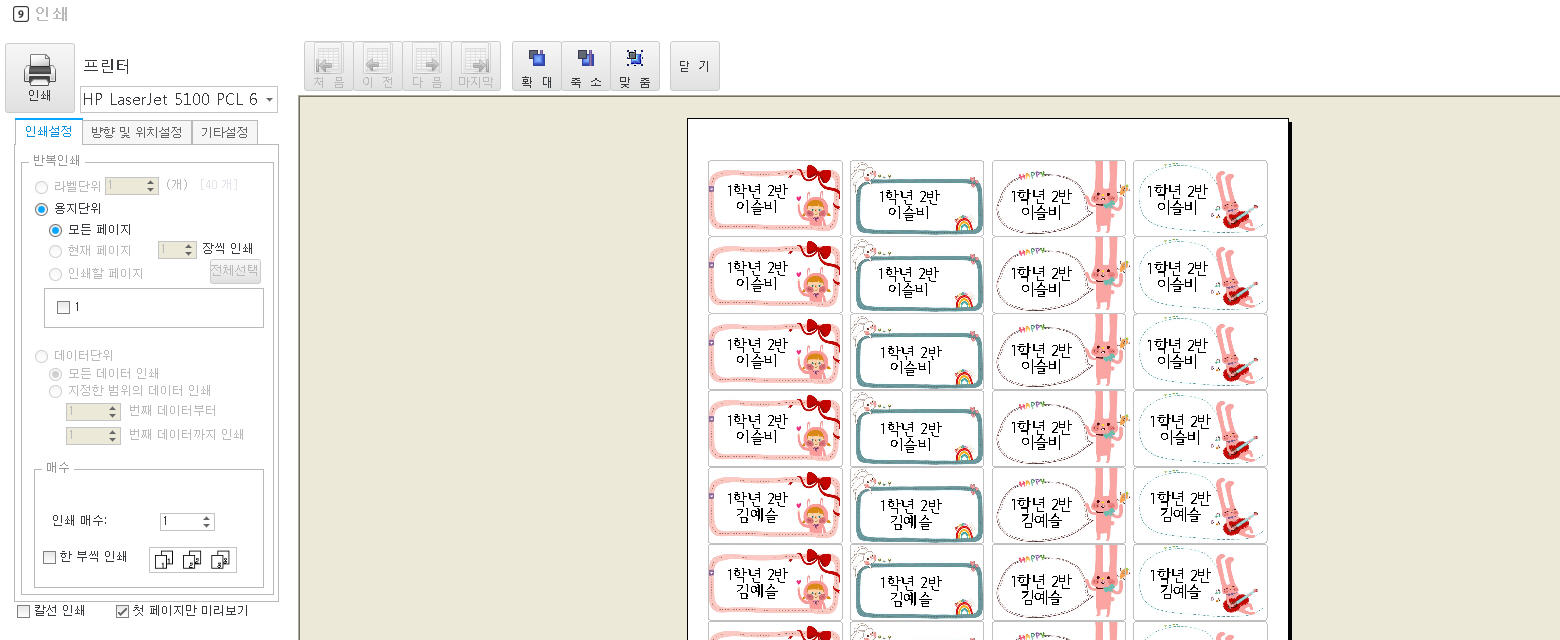Click the second collate order icon
Viewport: 1560px width, 640px height.
pyautogui.click(x=193, y=560)
